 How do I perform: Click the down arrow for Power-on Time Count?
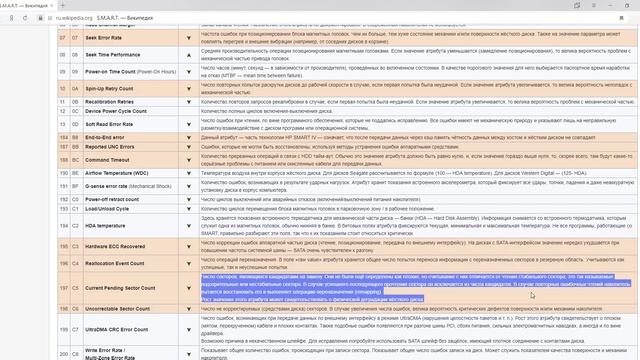189,72
